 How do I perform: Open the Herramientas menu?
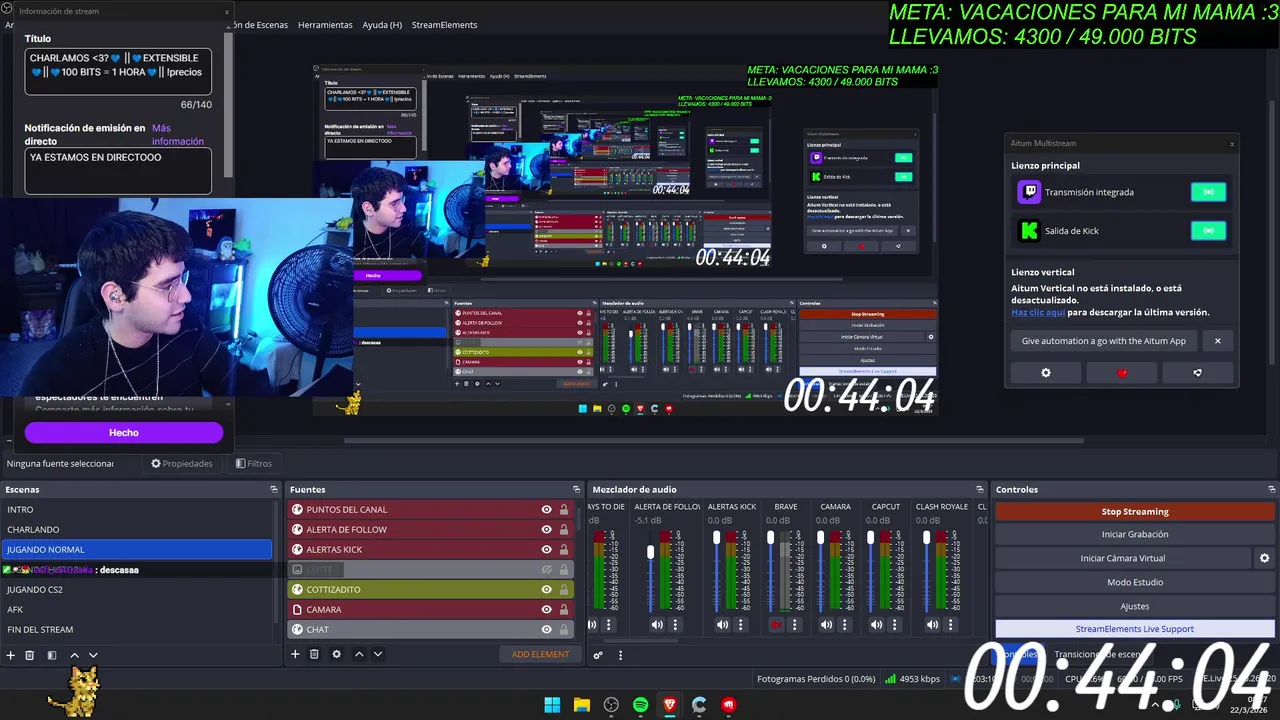coord(325,25)
